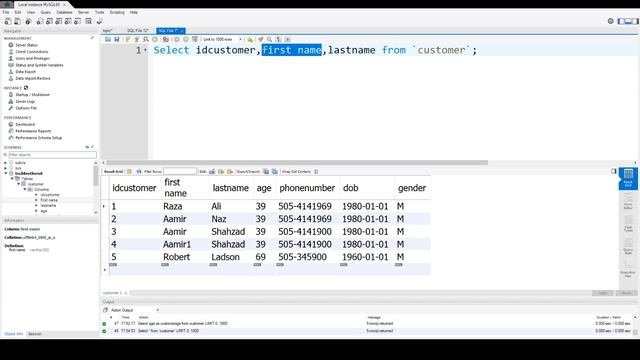Open the Query menu
This screenshot has width=640, height=360.
pos(46,12)
